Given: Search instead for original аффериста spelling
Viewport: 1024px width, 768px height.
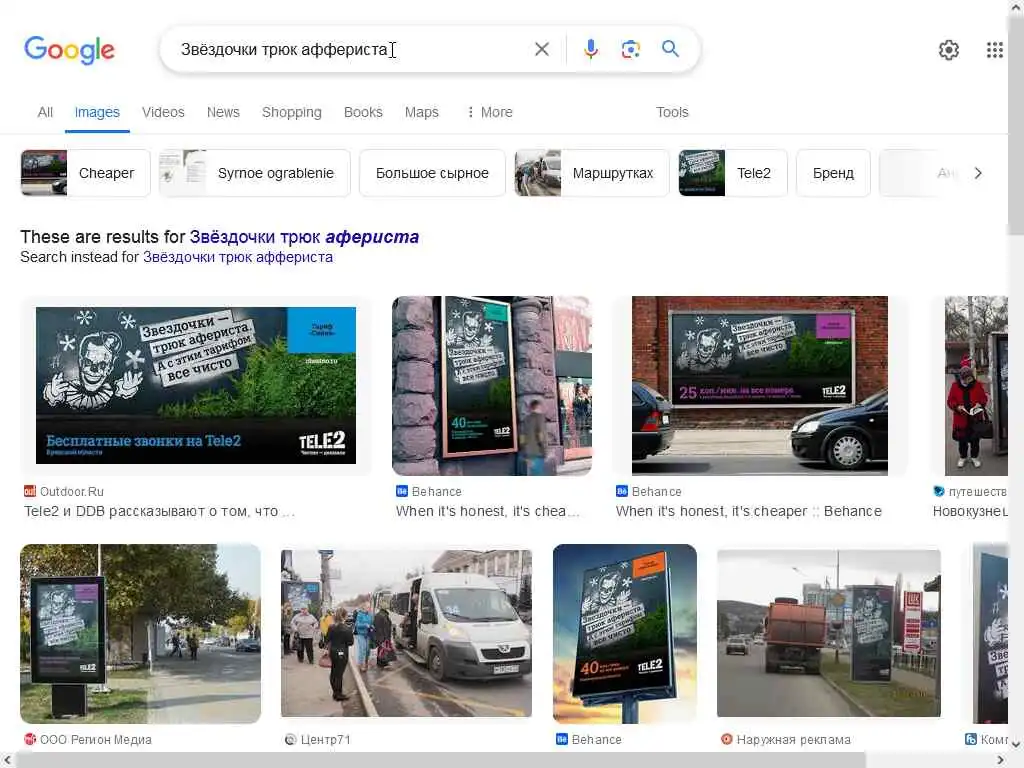Looking at the screenshot, I should pyautogui.click(x=238, y=257).
